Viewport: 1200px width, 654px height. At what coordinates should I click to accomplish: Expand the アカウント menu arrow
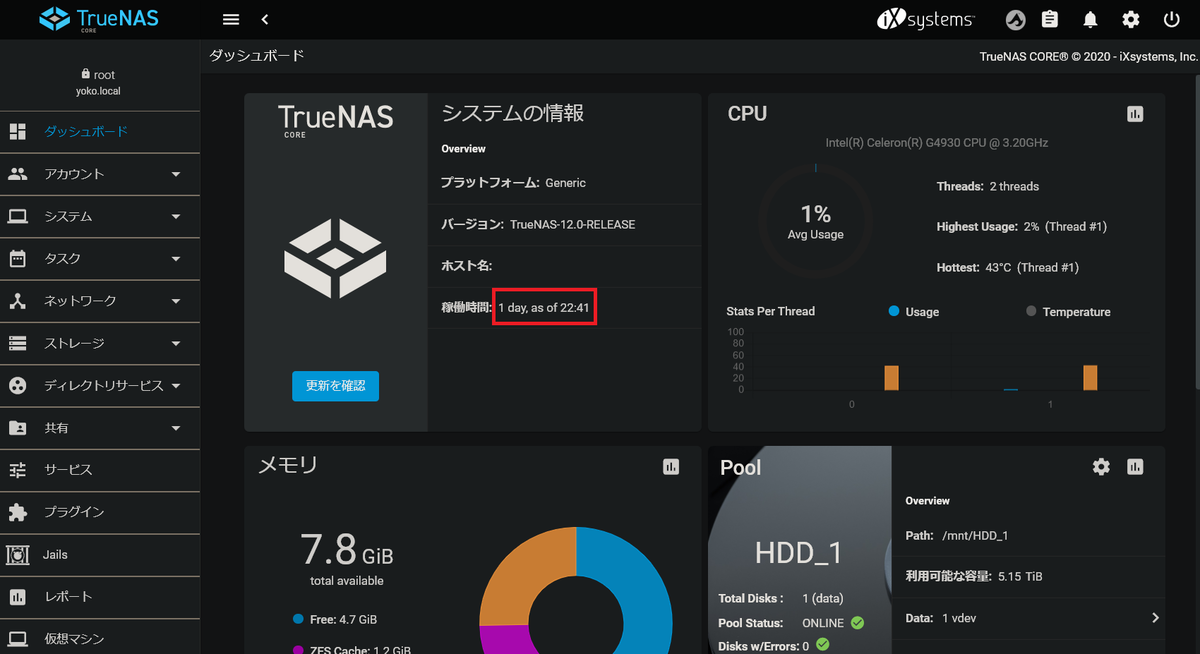(x=176, y=174)
